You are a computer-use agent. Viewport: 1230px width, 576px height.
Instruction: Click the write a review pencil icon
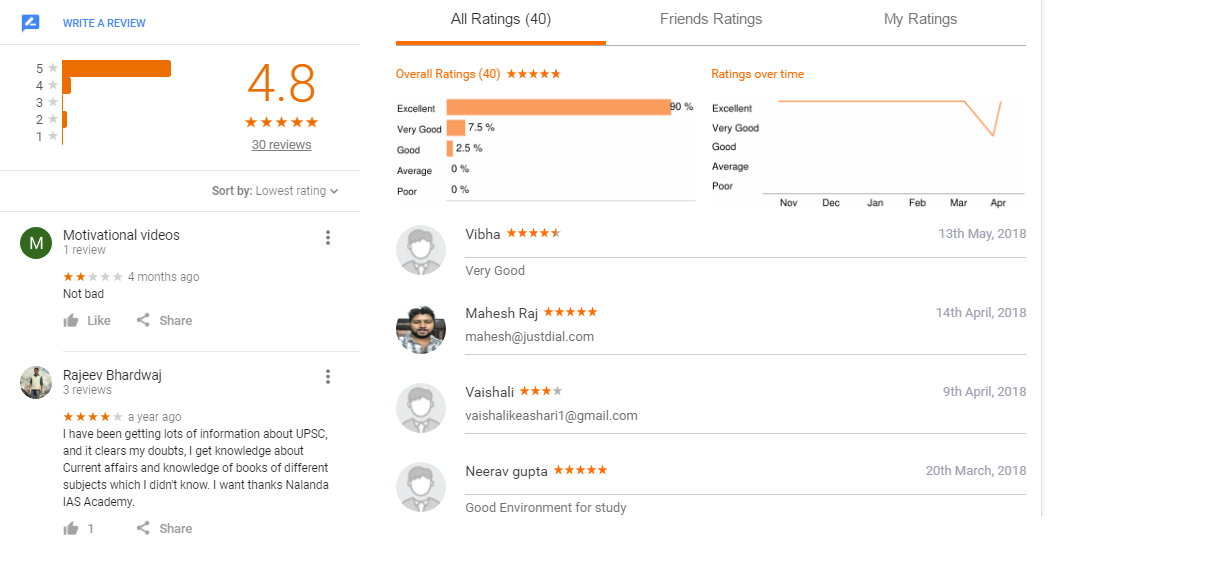[31, 23]
